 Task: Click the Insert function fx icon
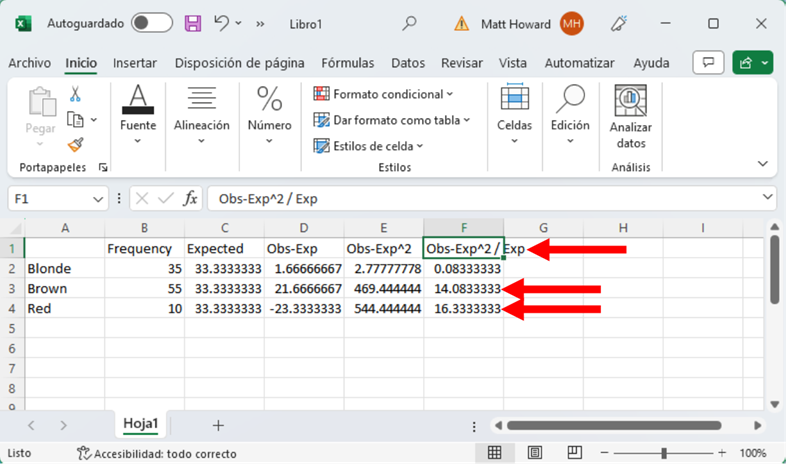(190, 199)
